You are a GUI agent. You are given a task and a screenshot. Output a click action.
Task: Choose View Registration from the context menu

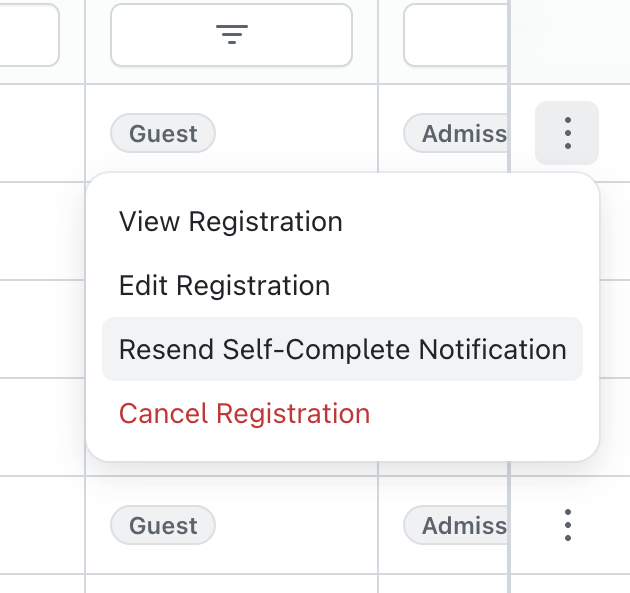click(231, 221)
